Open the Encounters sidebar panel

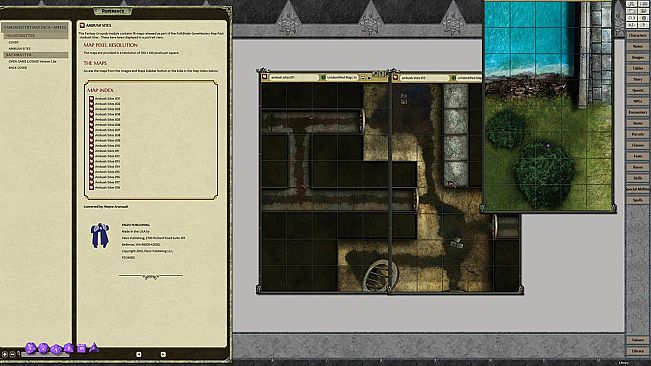click(637, 112)
